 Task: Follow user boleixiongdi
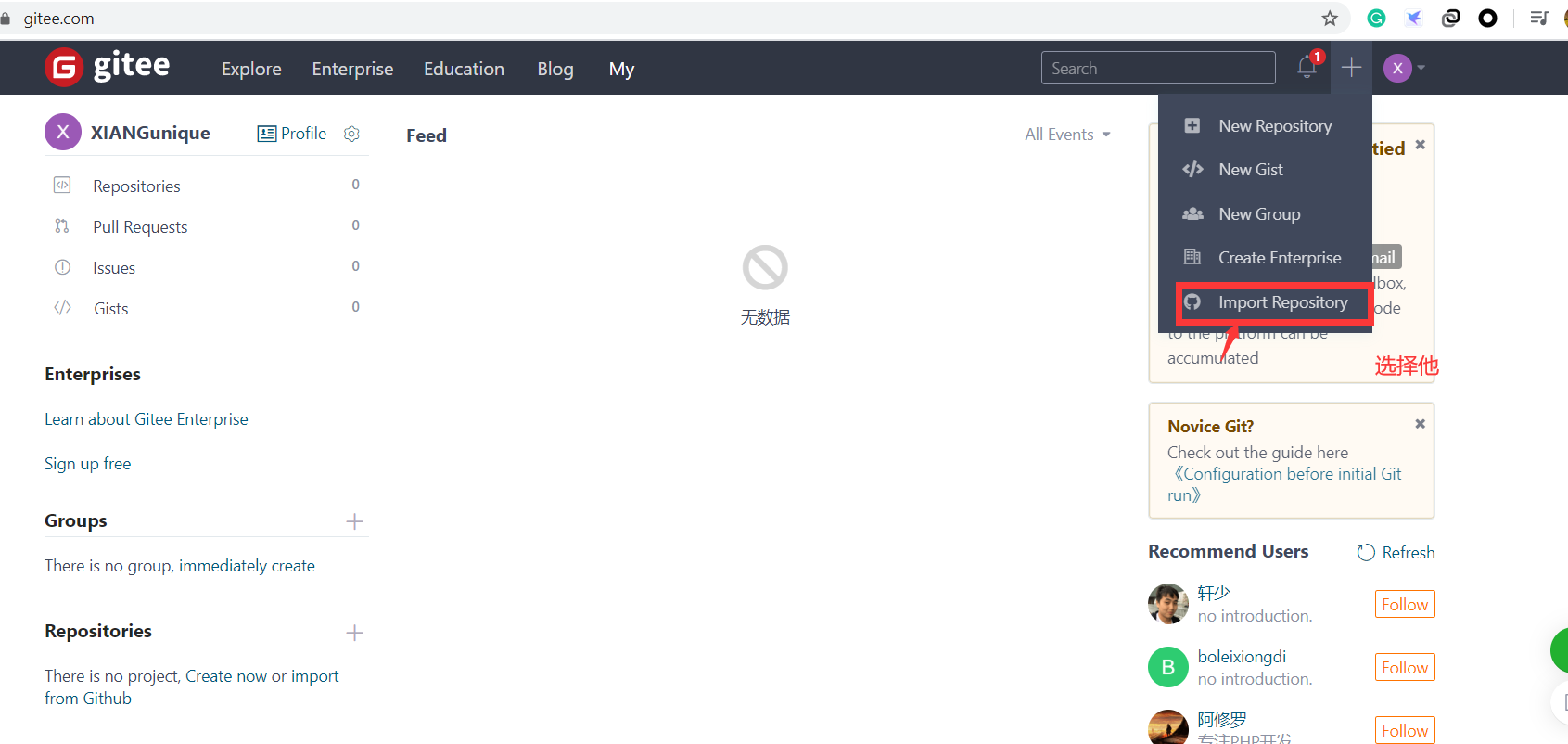pos(1405,667)
